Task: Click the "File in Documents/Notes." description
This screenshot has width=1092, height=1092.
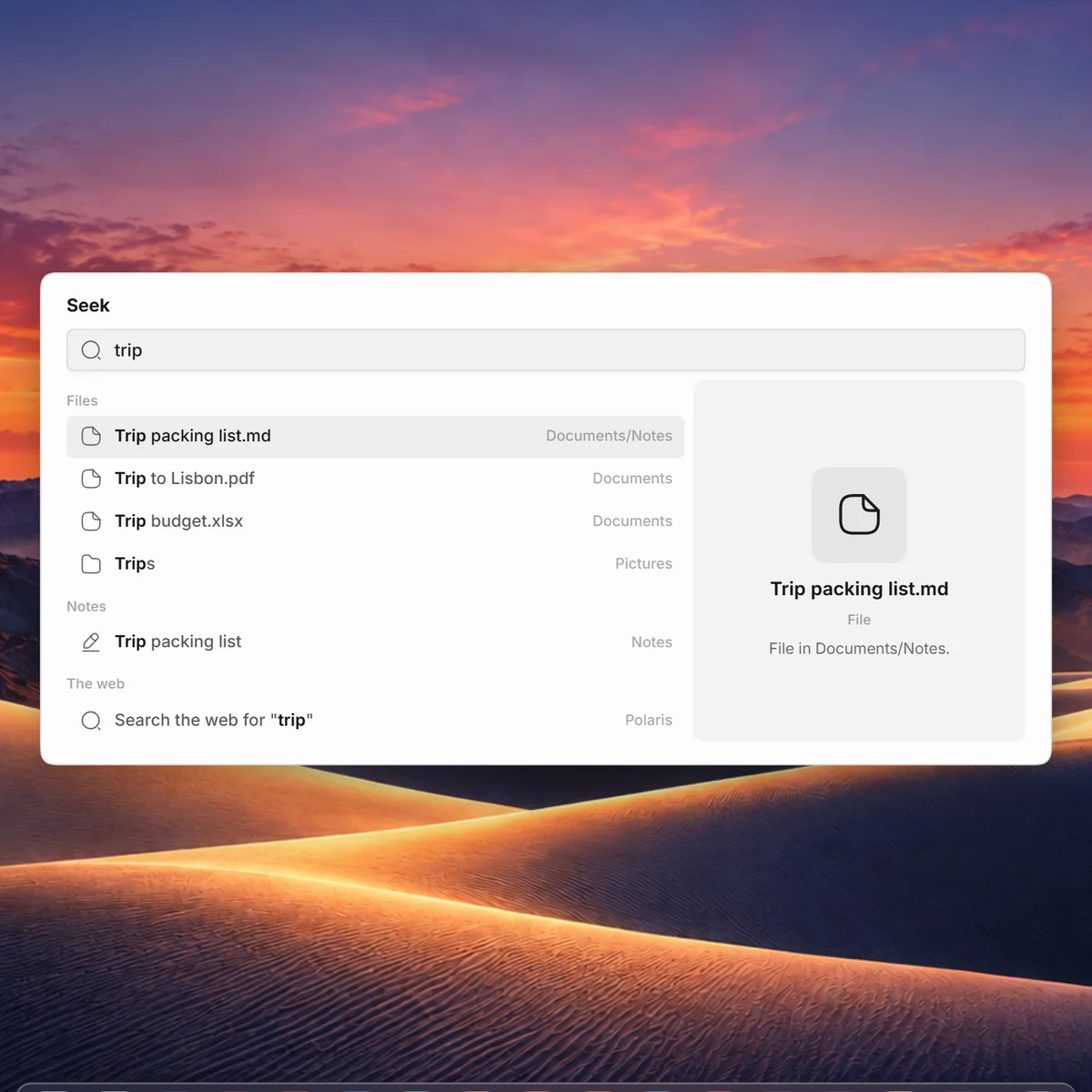Action: 859,649
